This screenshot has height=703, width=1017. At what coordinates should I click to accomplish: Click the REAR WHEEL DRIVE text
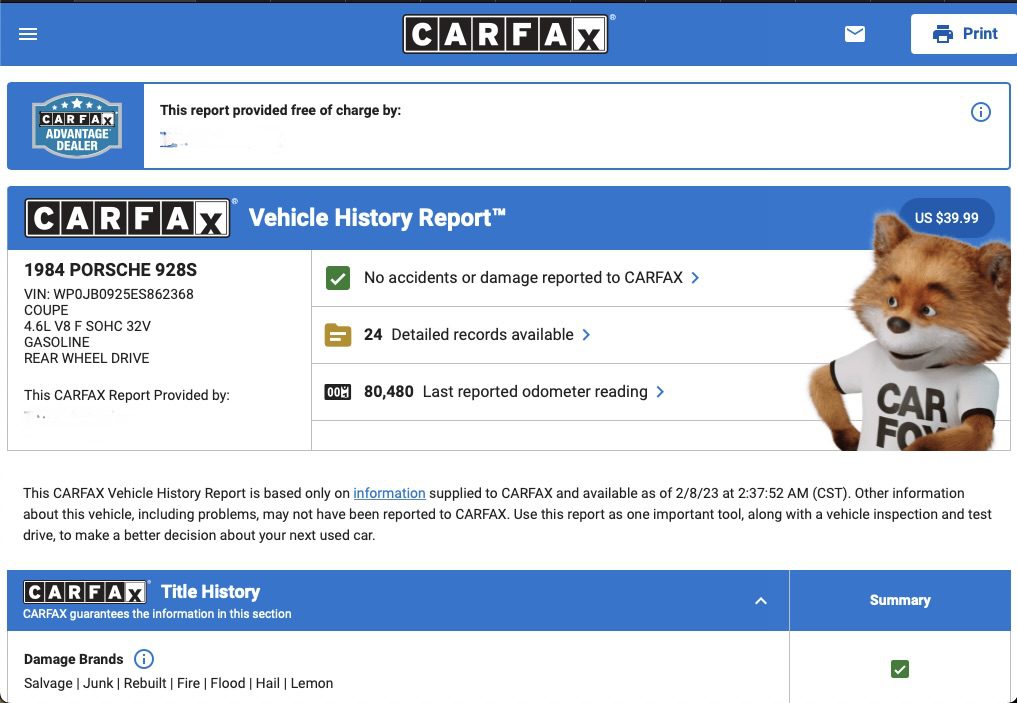click(x=86, y=358)
